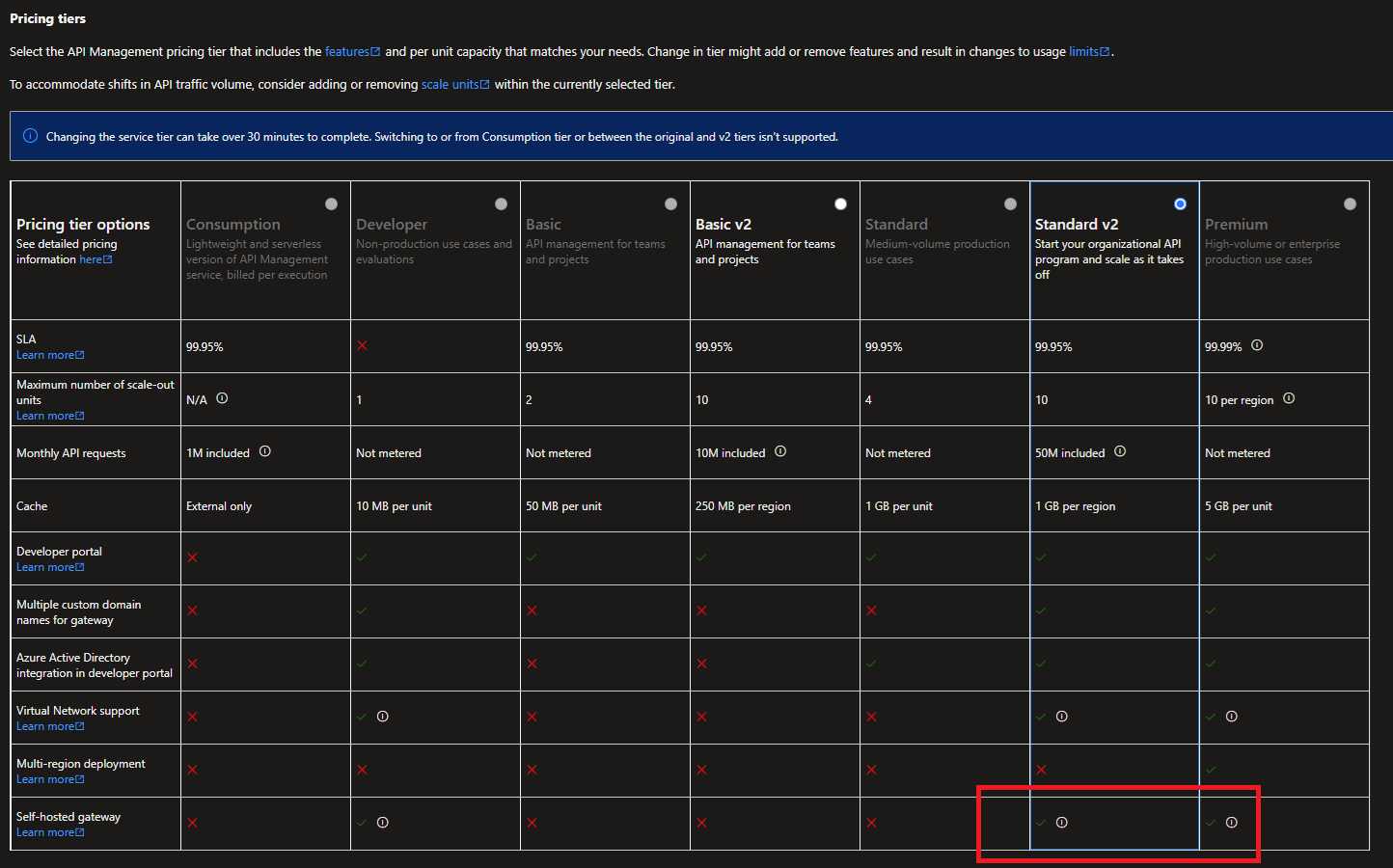
Task: Choose the Premium tier radio button
Action: [1350, 203]
